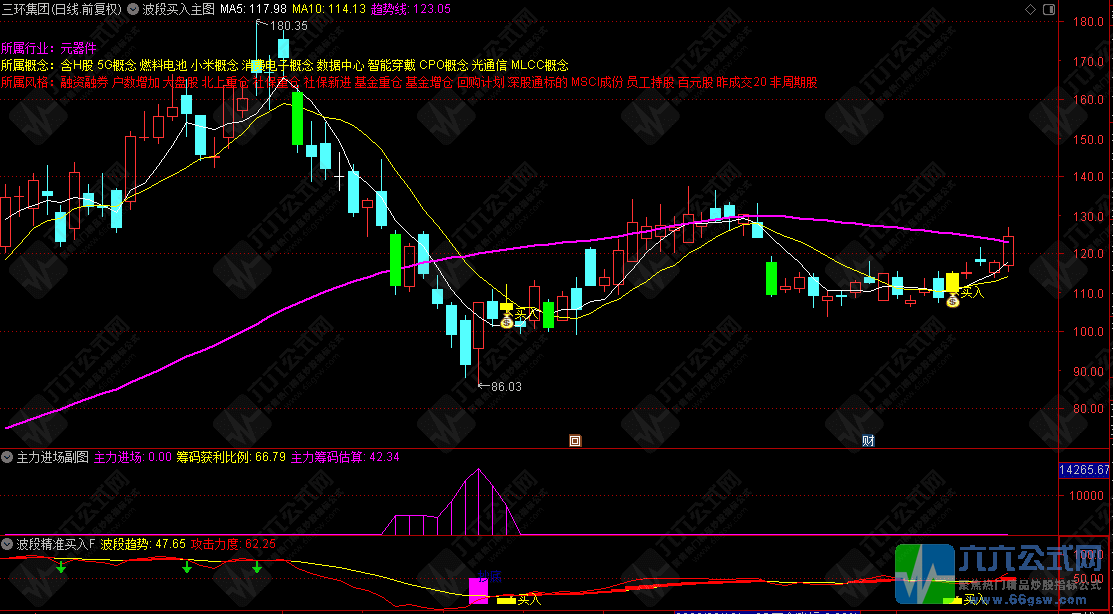
Task: Click the 回 marker at the chart bottom
Action: click(x=575, y=440)
